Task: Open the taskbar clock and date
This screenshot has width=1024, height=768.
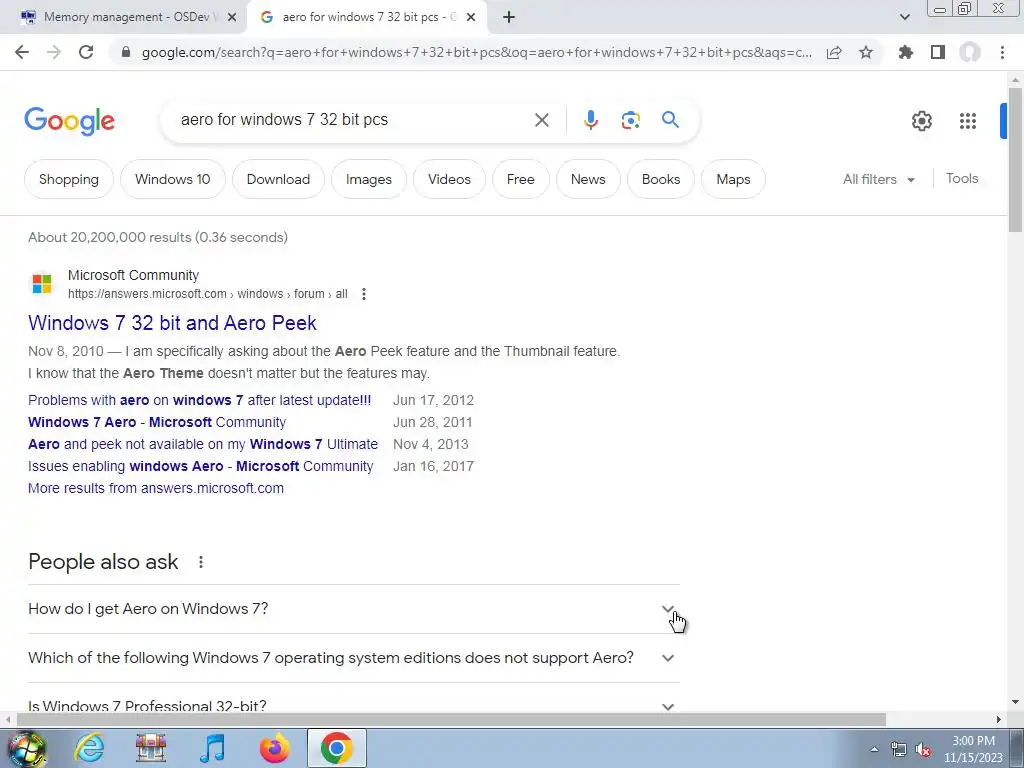Action: (x=973, y=749)
